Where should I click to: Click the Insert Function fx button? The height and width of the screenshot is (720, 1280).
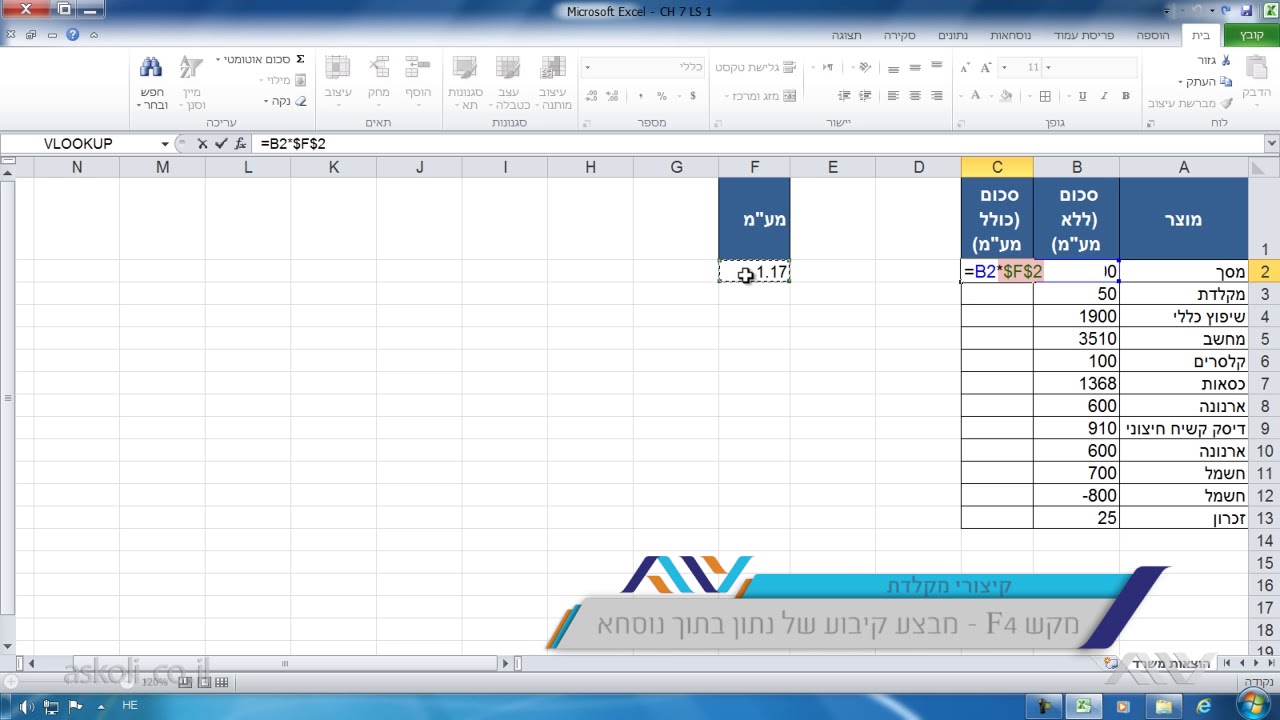(x=240, y=144)
